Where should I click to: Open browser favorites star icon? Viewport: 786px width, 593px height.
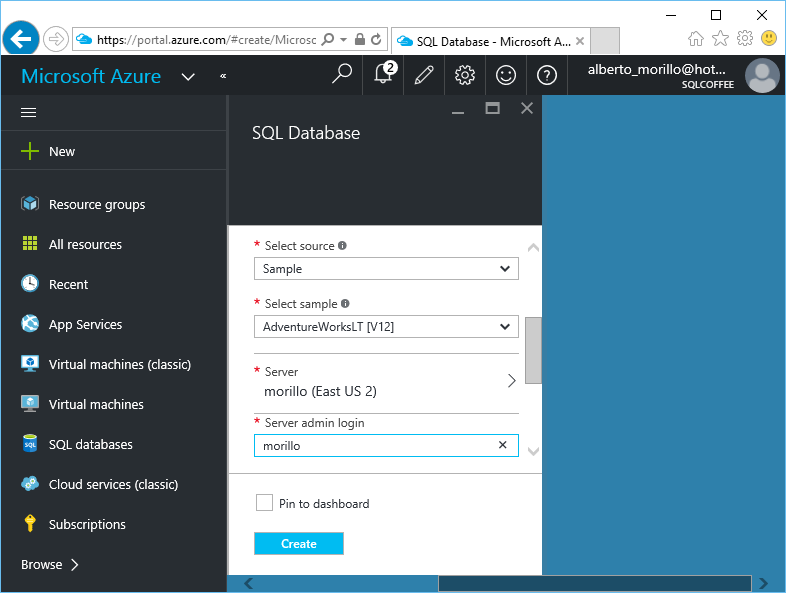click(720, 38)
